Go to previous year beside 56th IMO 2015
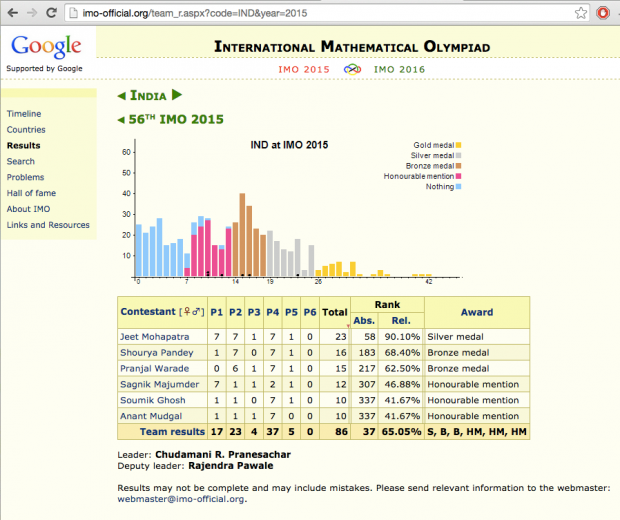The image size is (620, 520). pyautogui.click(x=122, y=120)
